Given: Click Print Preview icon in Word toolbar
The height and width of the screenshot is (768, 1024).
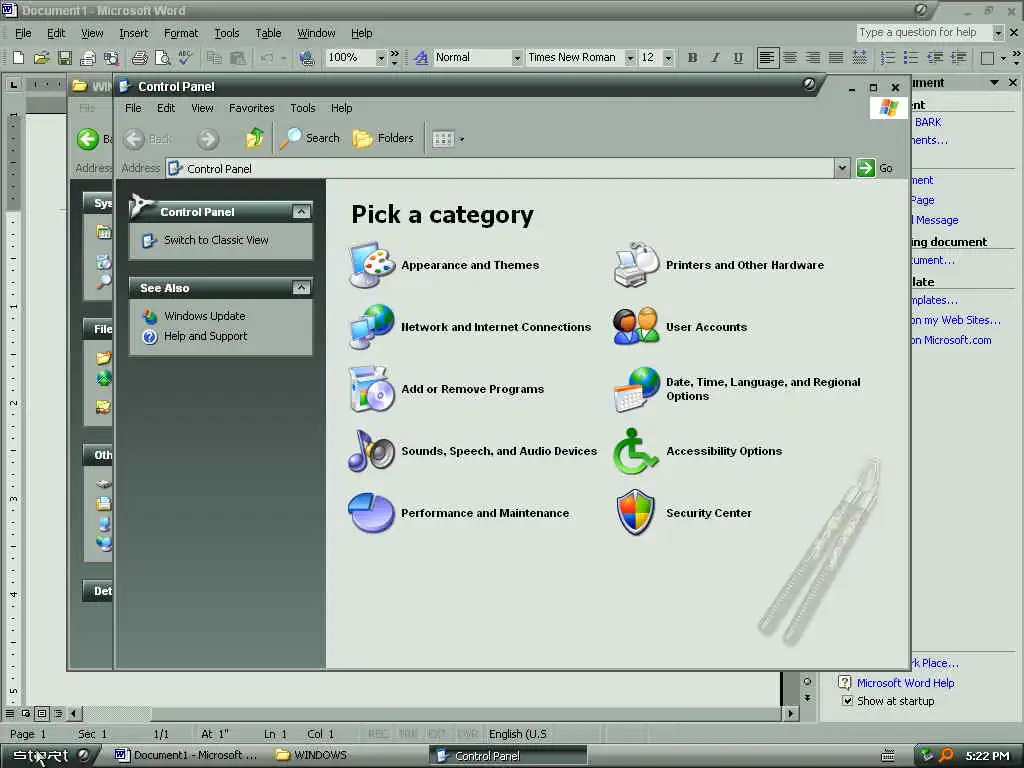Looking at the screenshot, I should click(x=162, y=58).
